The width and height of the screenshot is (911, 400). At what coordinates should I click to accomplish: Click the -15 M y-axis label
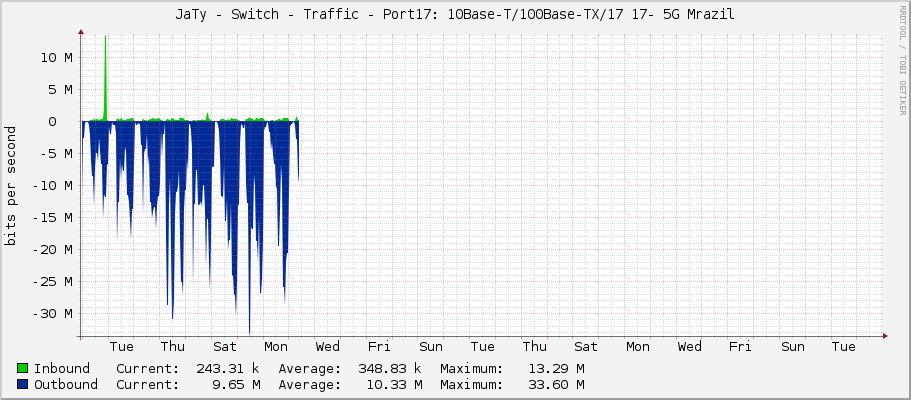pos(52,217)
